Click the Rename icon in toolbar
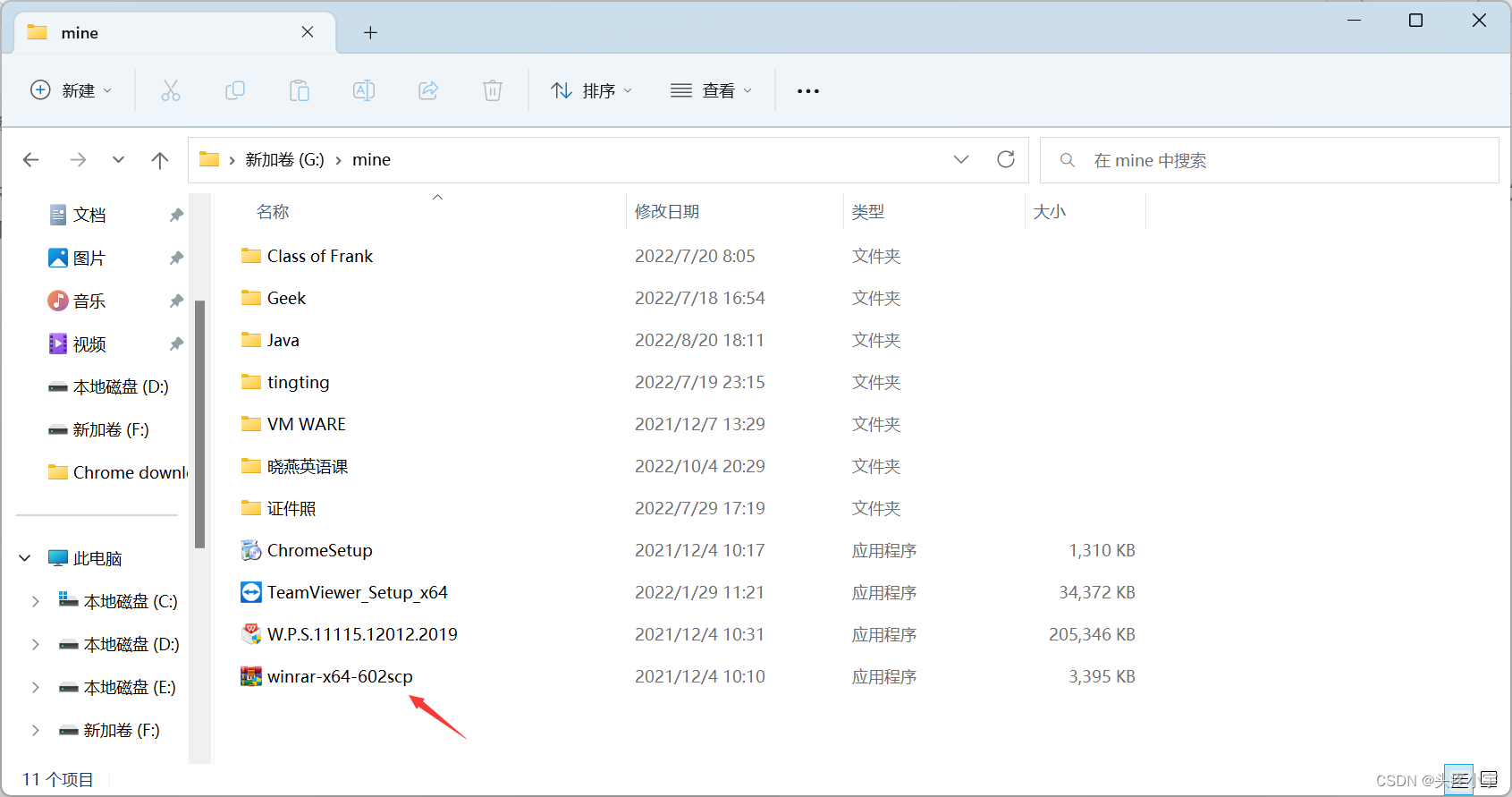Screen dimensions: 1512x797 364,90
